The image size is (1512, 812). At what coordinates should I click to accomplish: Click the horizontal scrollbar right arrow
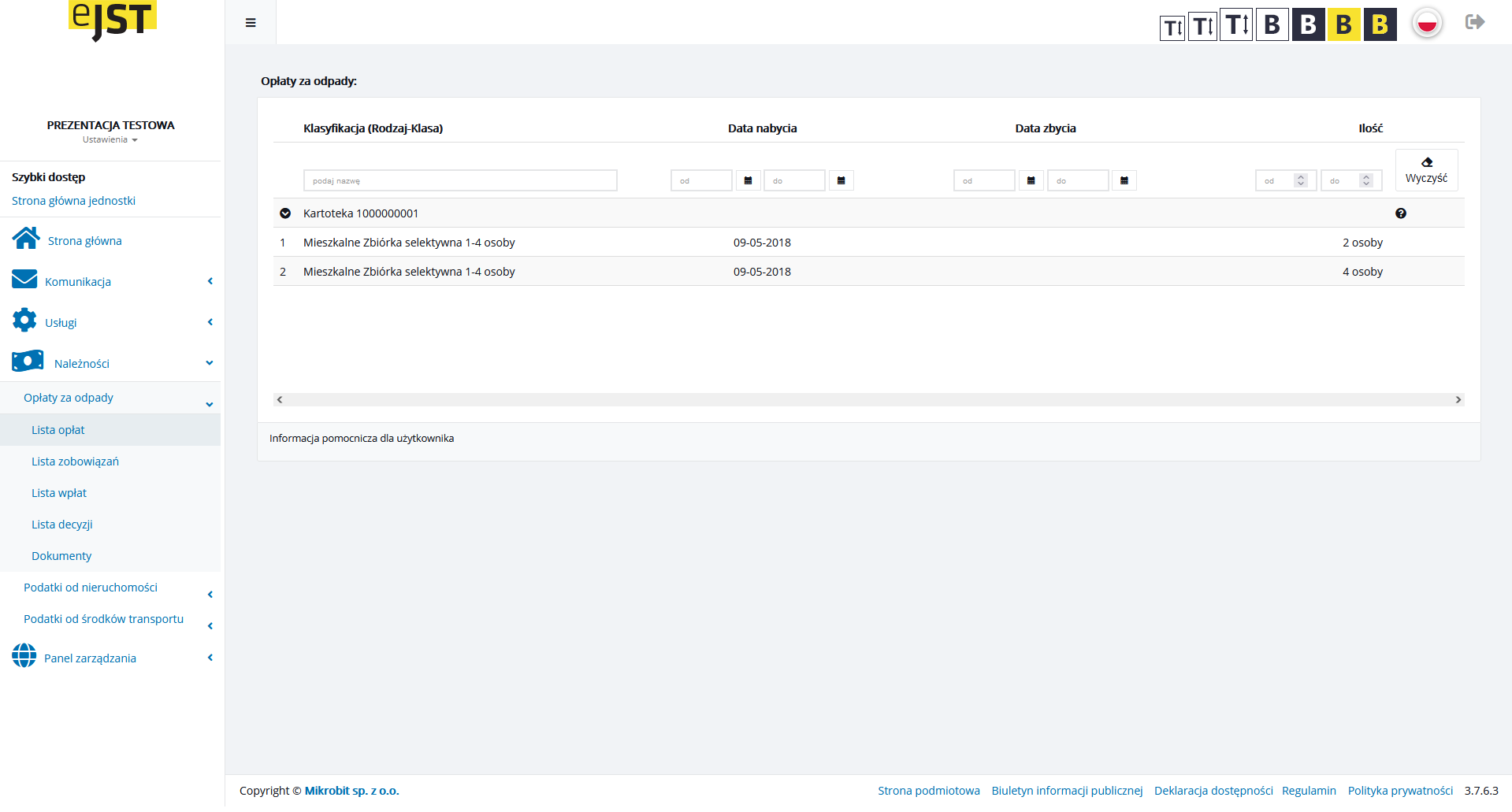pyautogui.click(x=1458, y=400)
